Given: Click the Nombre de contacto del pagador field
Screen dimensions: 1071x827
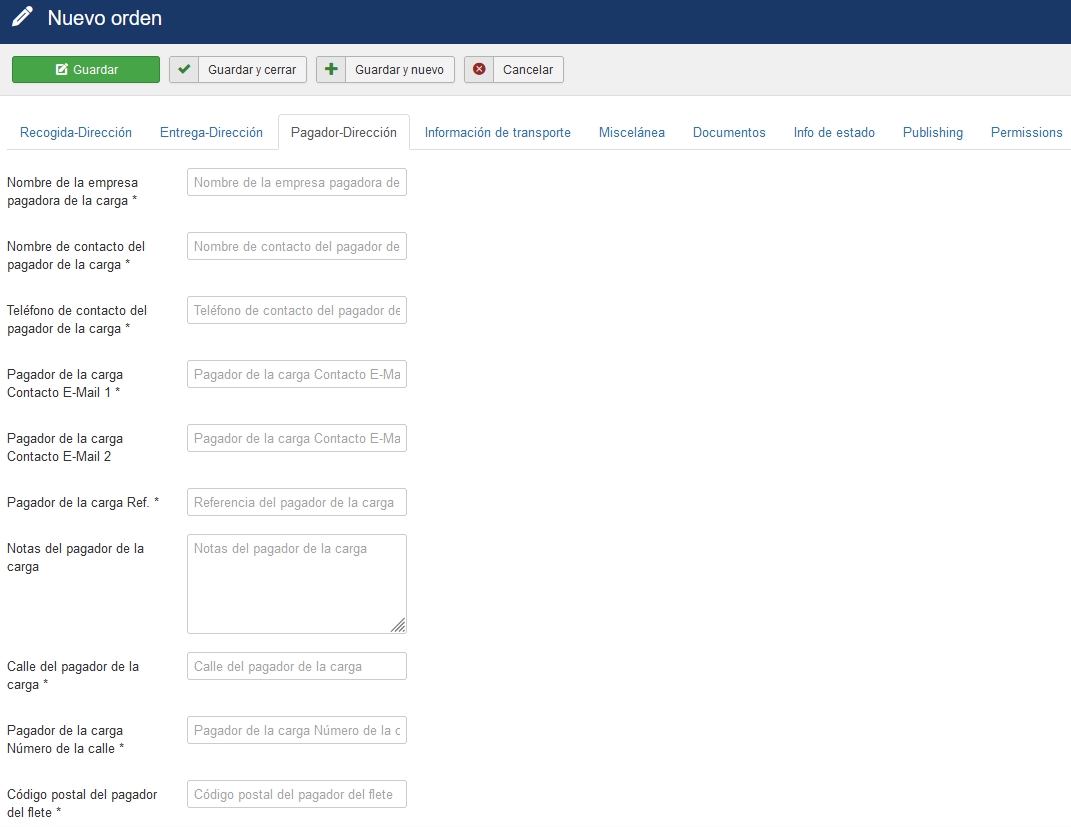Looking at the screenshot, I should 297,247.
